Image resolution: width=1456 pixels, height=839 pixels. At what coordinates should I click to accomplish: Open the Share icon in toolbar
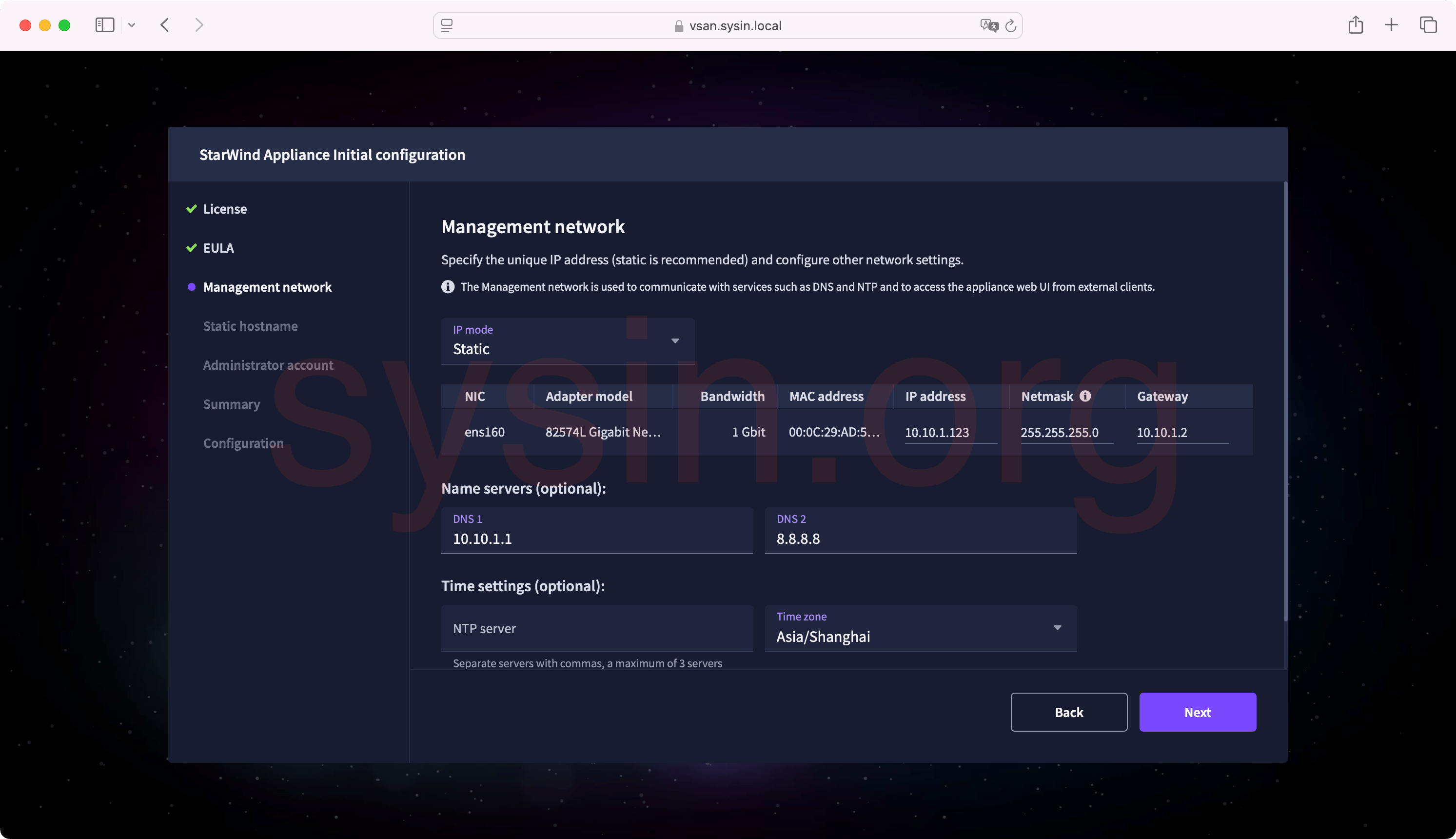1355,25
